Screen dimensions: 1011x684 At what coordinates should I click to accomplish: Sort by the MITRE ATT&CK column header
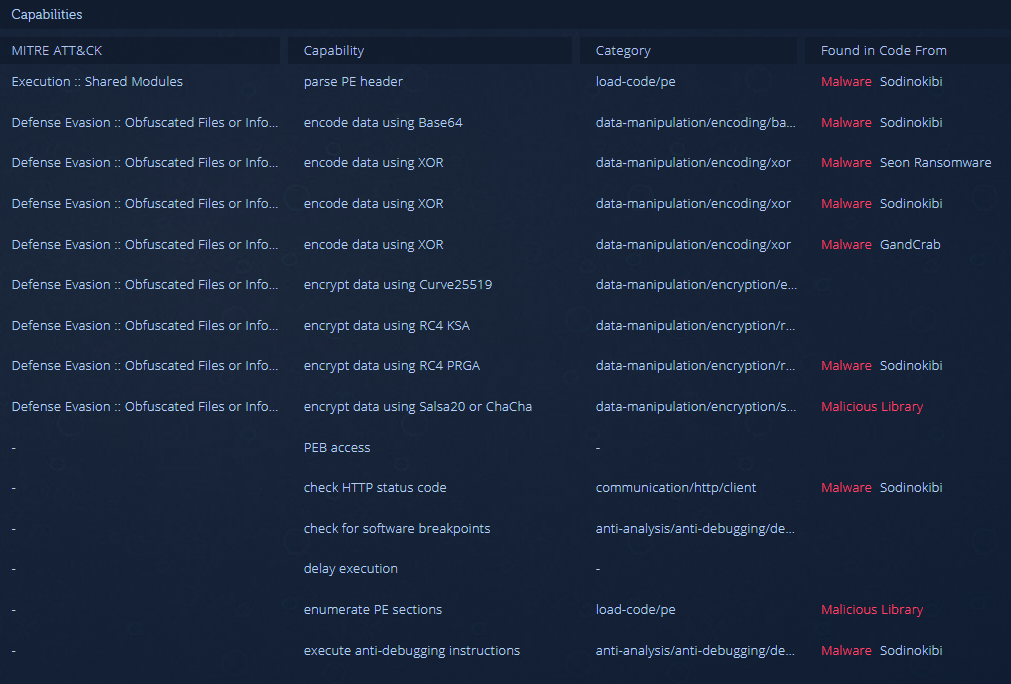57,50
